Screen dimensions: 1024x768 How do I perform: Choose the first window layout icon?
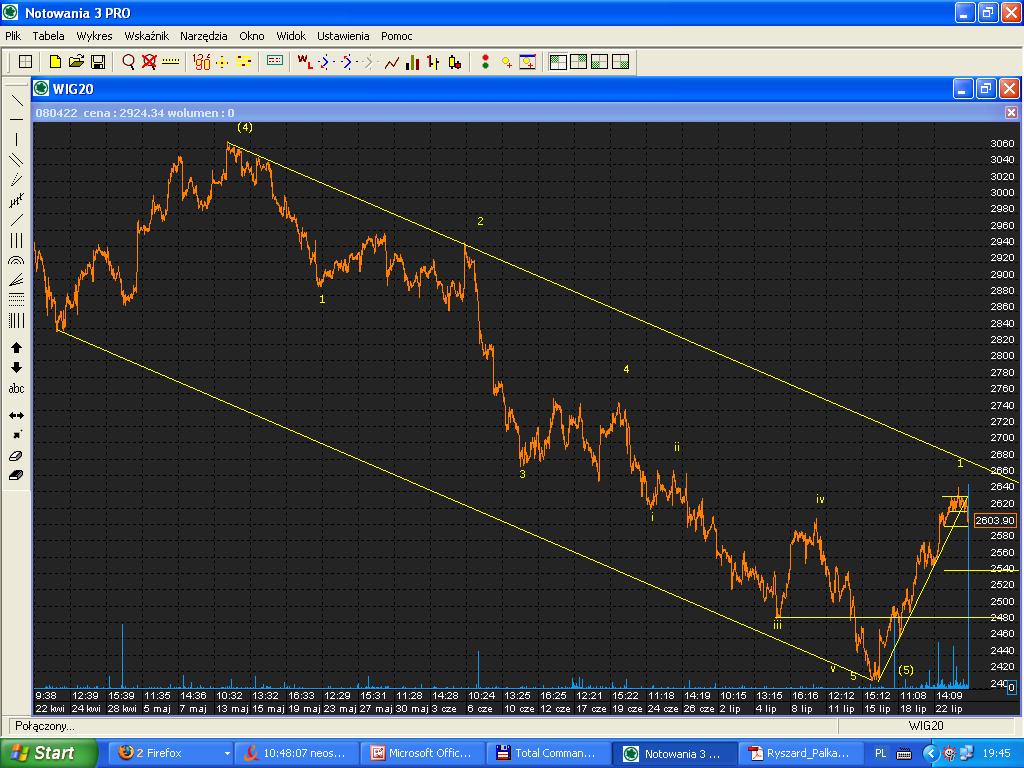558,62
